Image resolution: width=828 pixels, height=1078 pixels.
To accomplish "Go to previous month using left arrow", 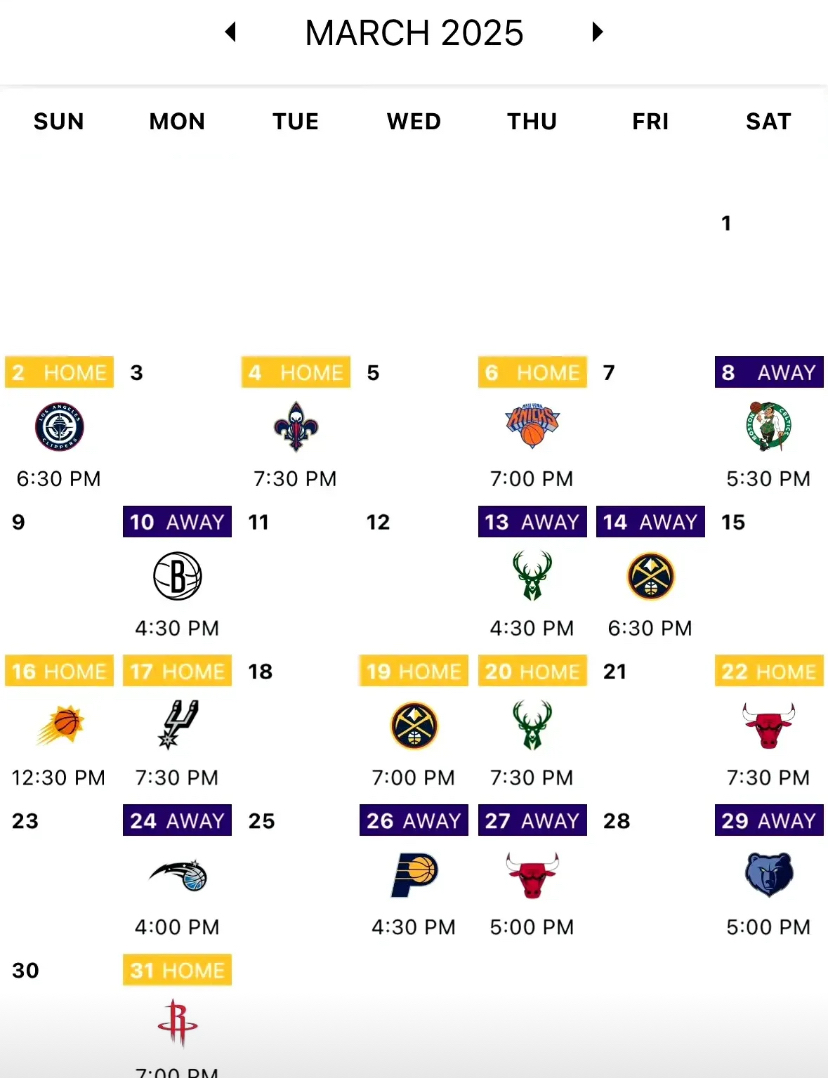I will pos(231,32).
